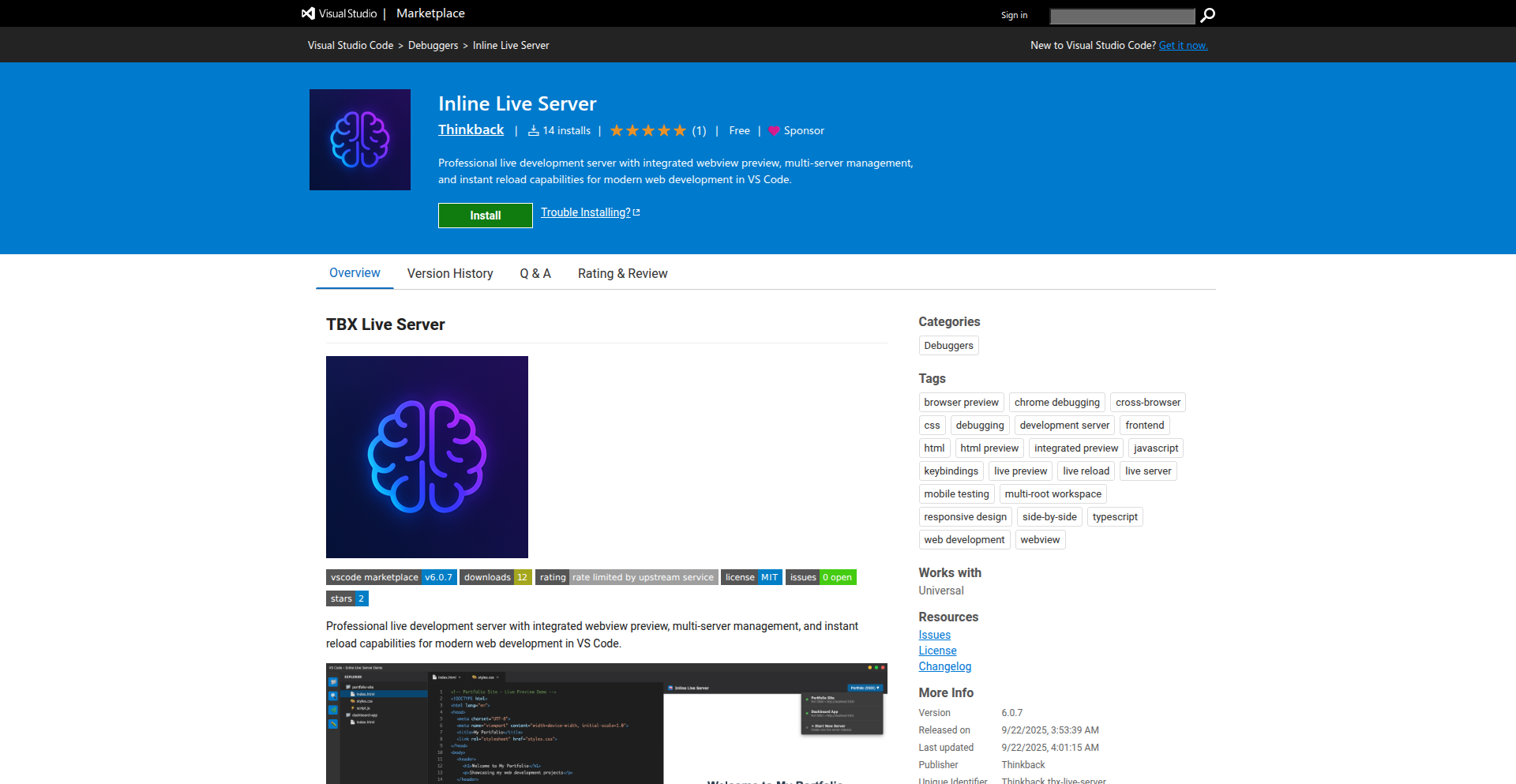The height and width of the screenshot is (784, 1516).
Task: Click the browser preview tag
Action: pyautogui.click(x=961, y=403)
